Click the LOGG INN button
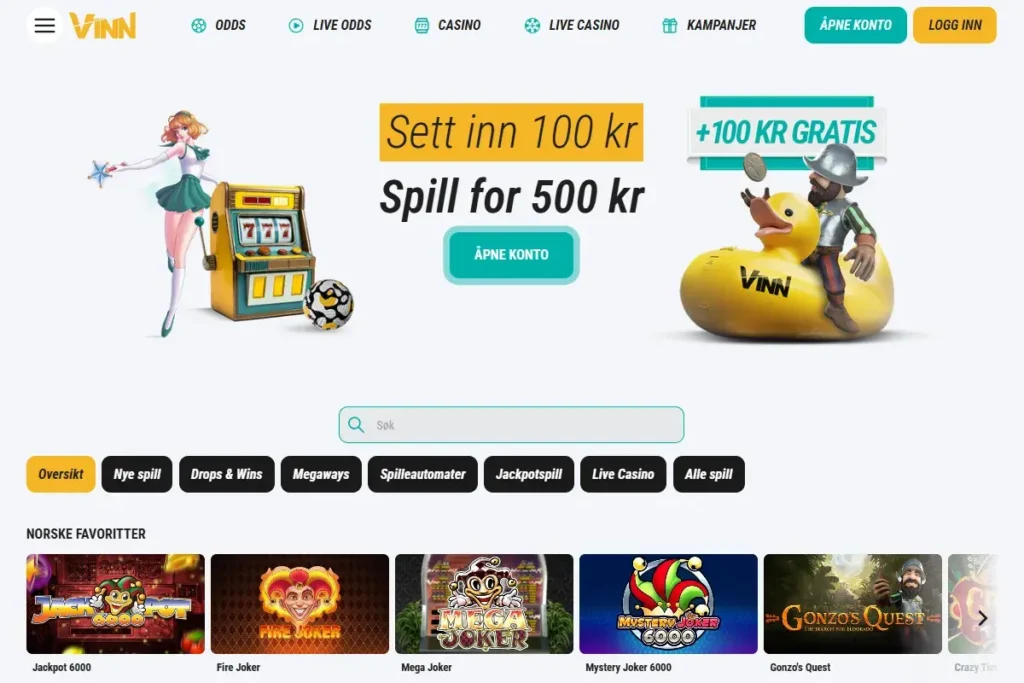 [x=954, y=25]
